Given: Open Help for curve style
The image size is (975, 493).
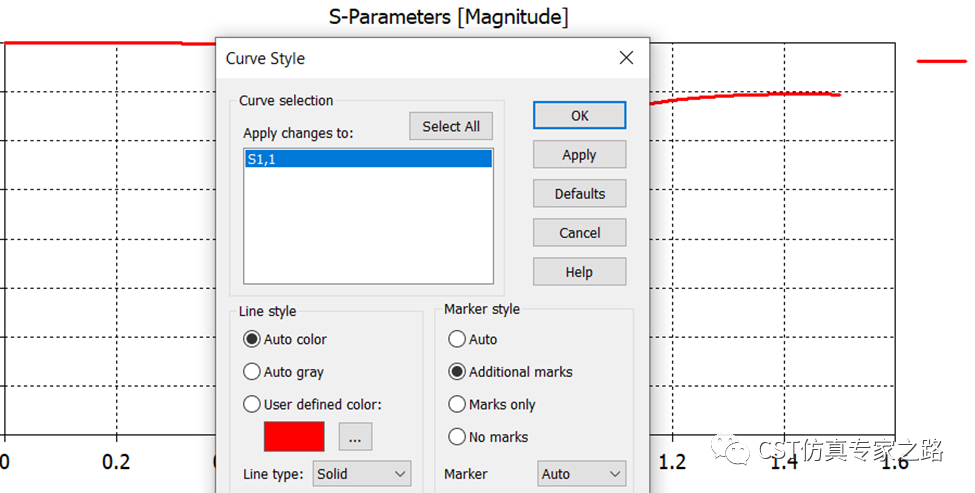Looking at the screenshot, I should [580, 272].
